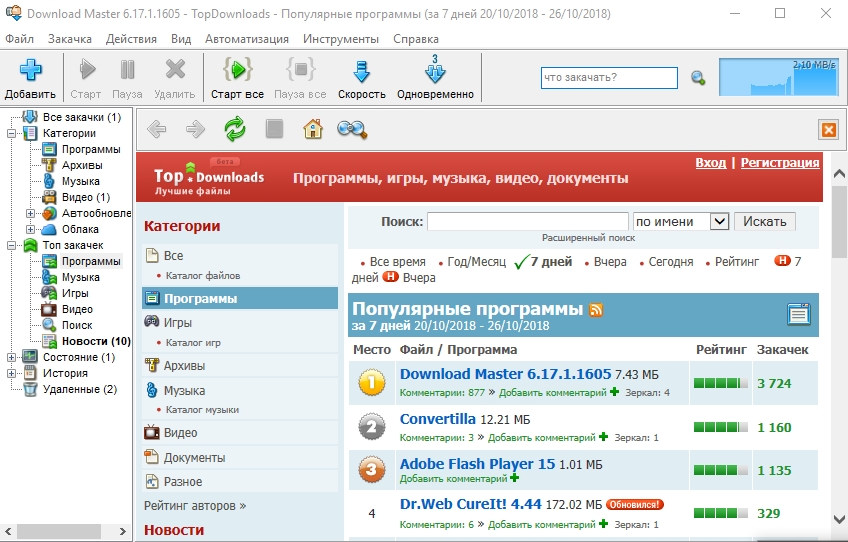Collapse the Категории tree node

point(11,133)
